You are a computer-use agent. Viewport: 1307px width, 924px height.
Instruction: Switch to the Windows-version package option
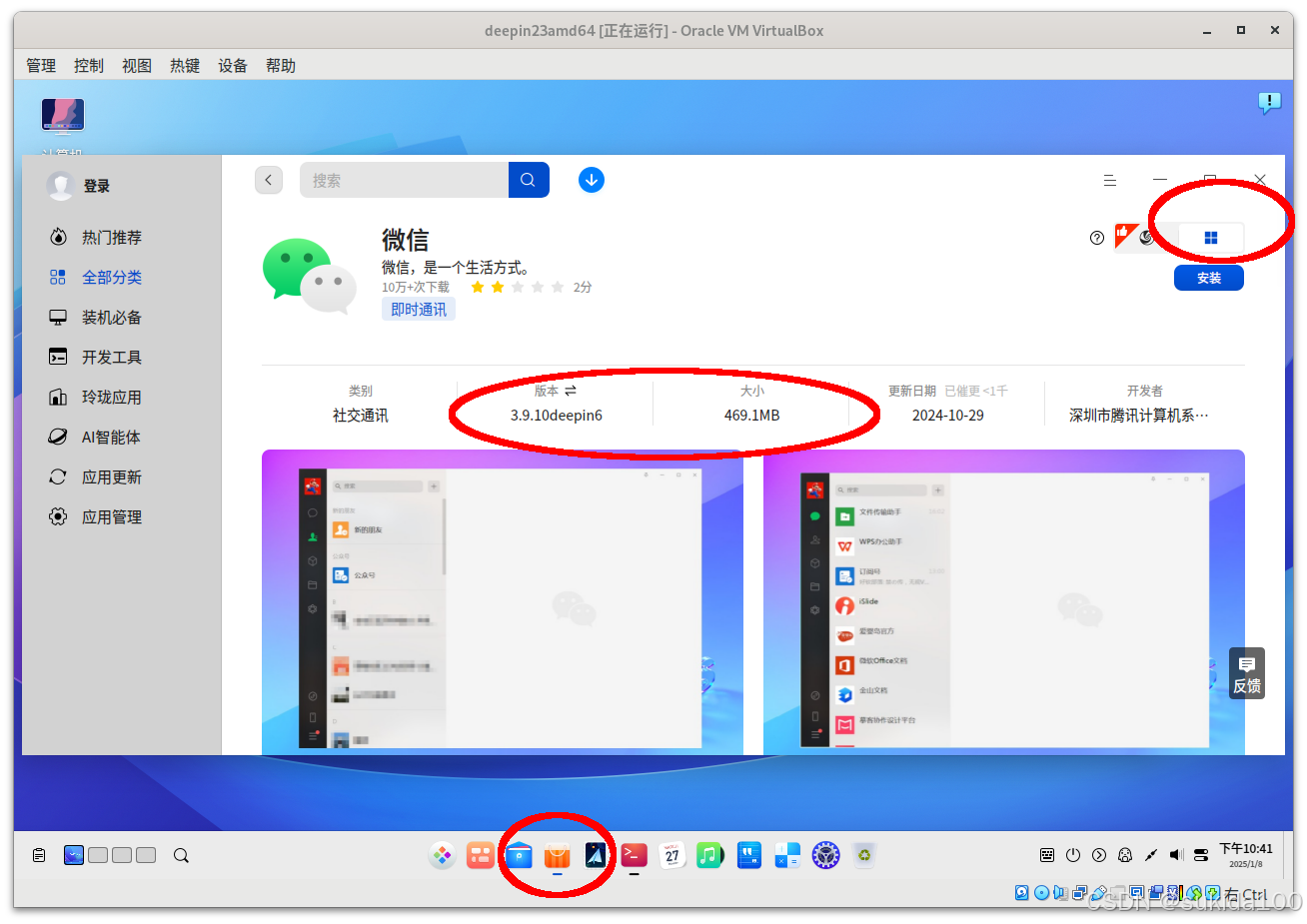point(1211,238)
